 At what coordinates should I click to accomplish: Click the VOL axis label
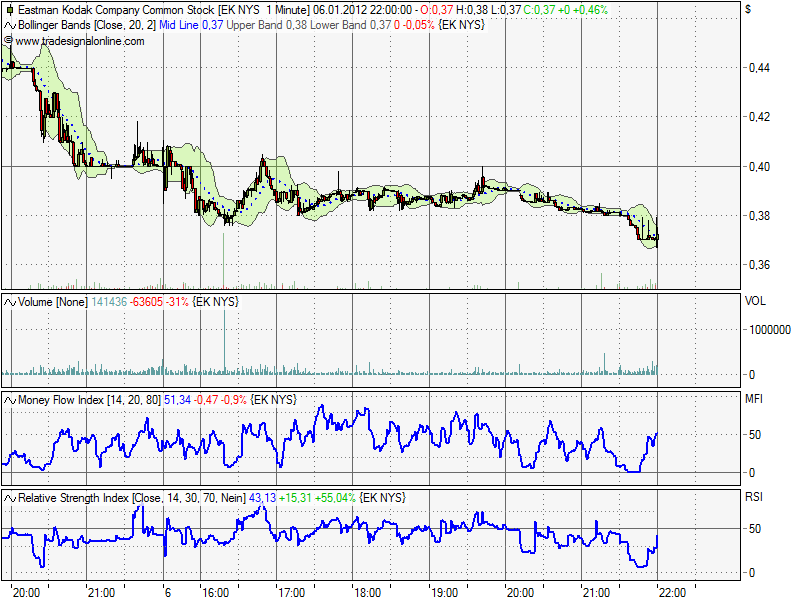755,299
